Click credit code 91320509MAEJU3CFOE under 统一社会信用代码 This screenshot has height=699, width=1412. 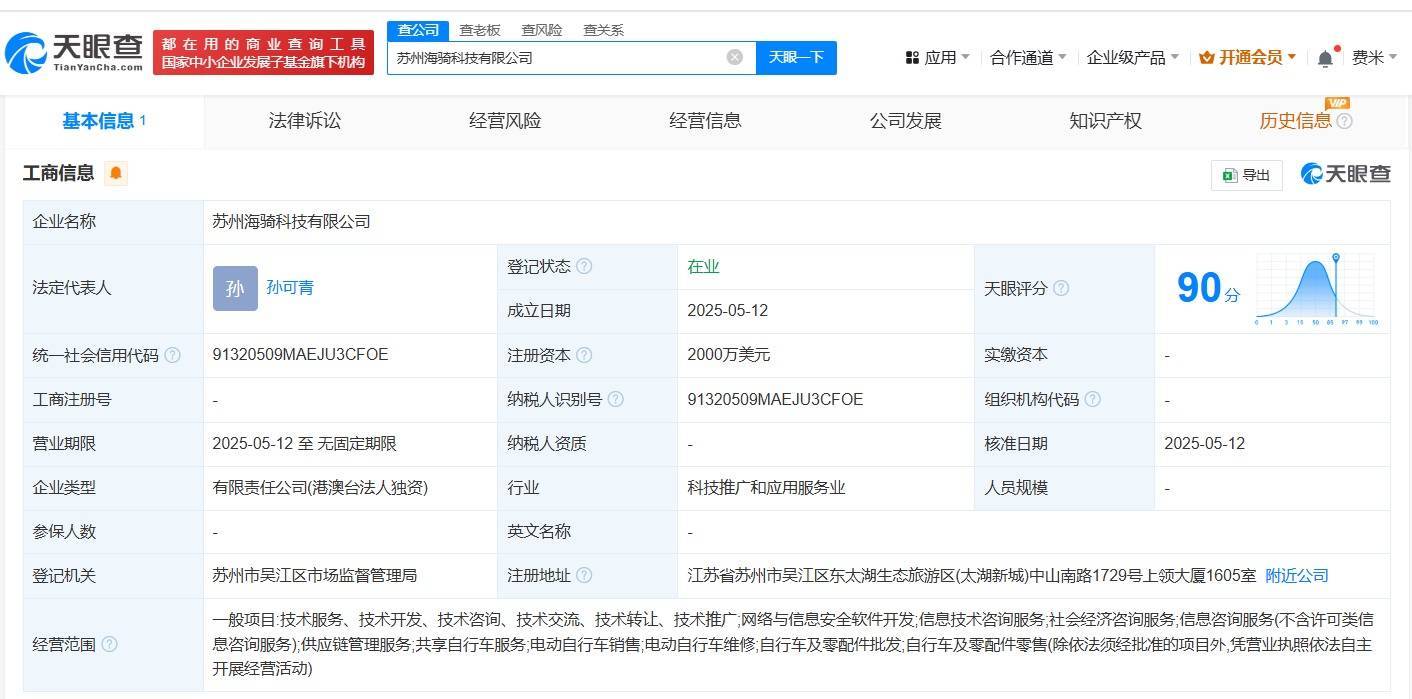300,355
